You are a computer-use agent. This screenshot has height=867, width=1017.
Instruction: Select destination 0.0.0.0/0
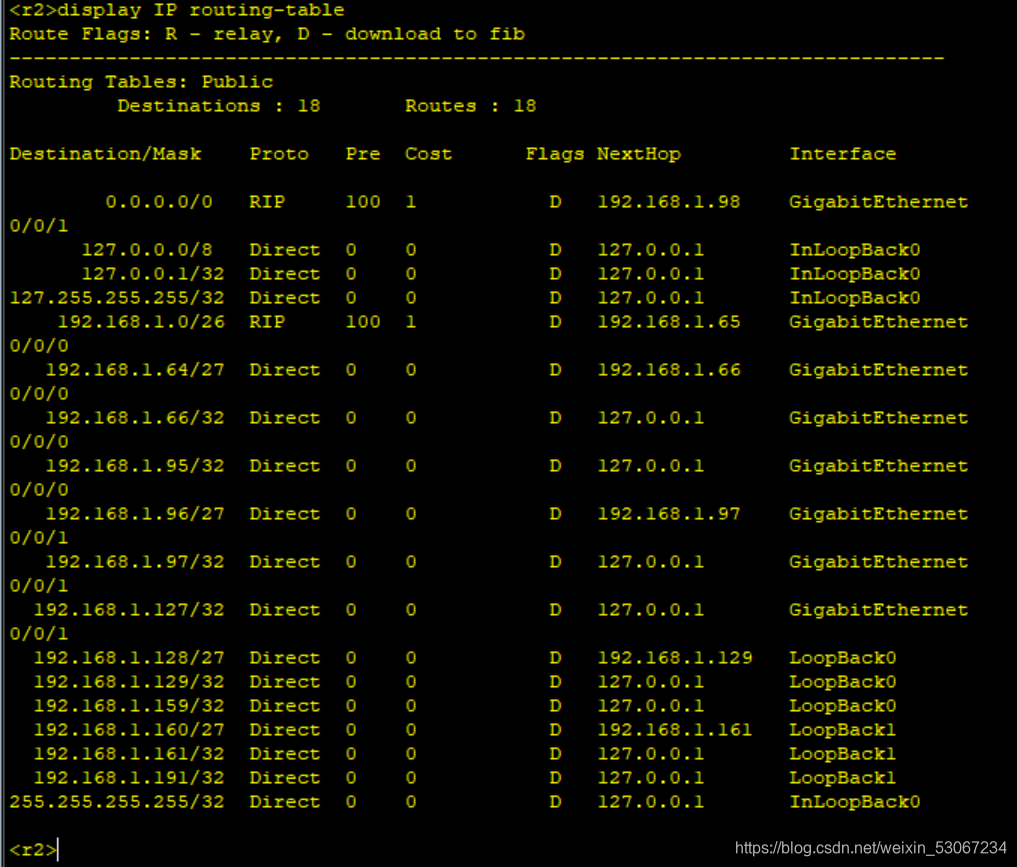point(159,202)
